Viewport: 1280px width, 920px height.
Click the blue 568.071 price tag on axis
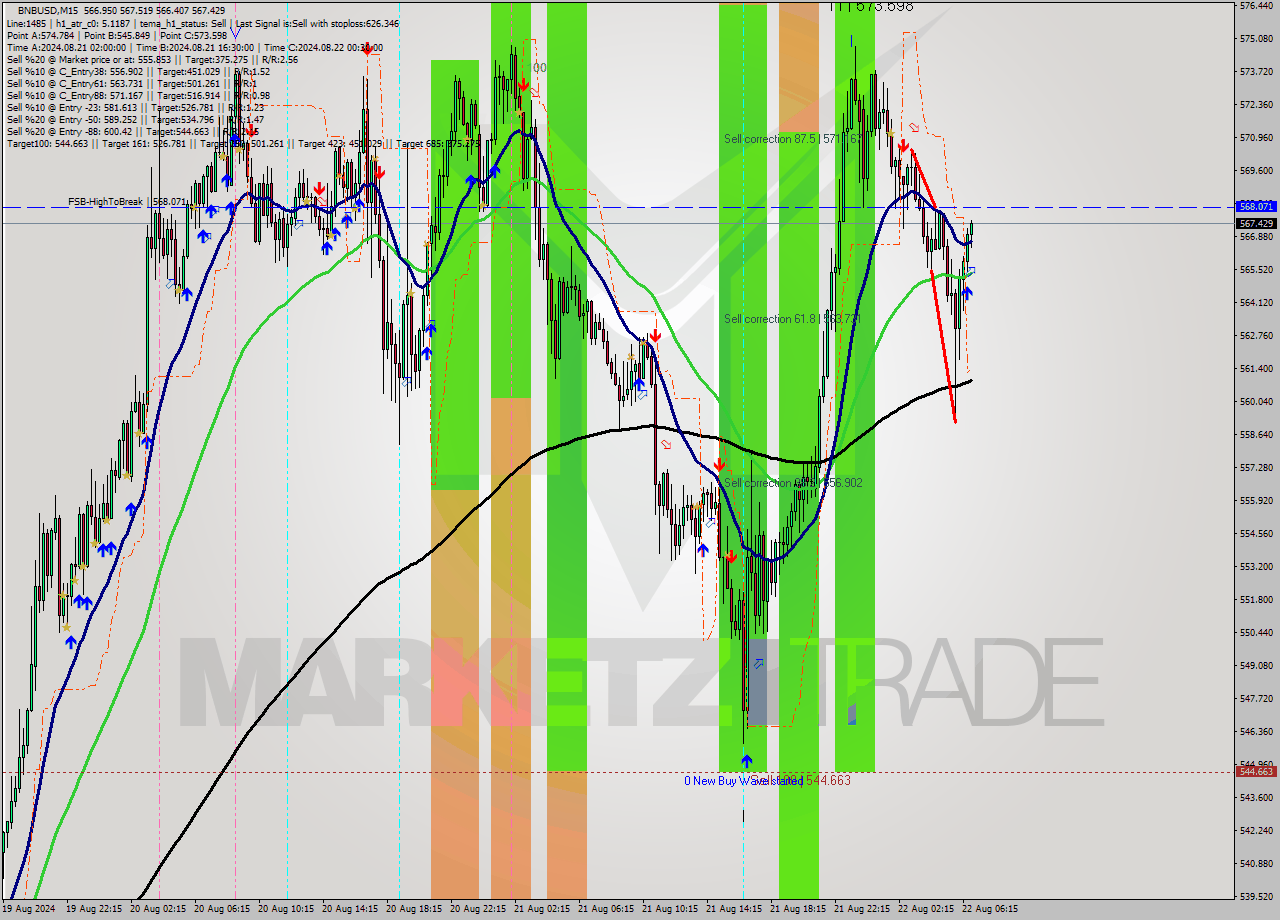[1255, 206]
